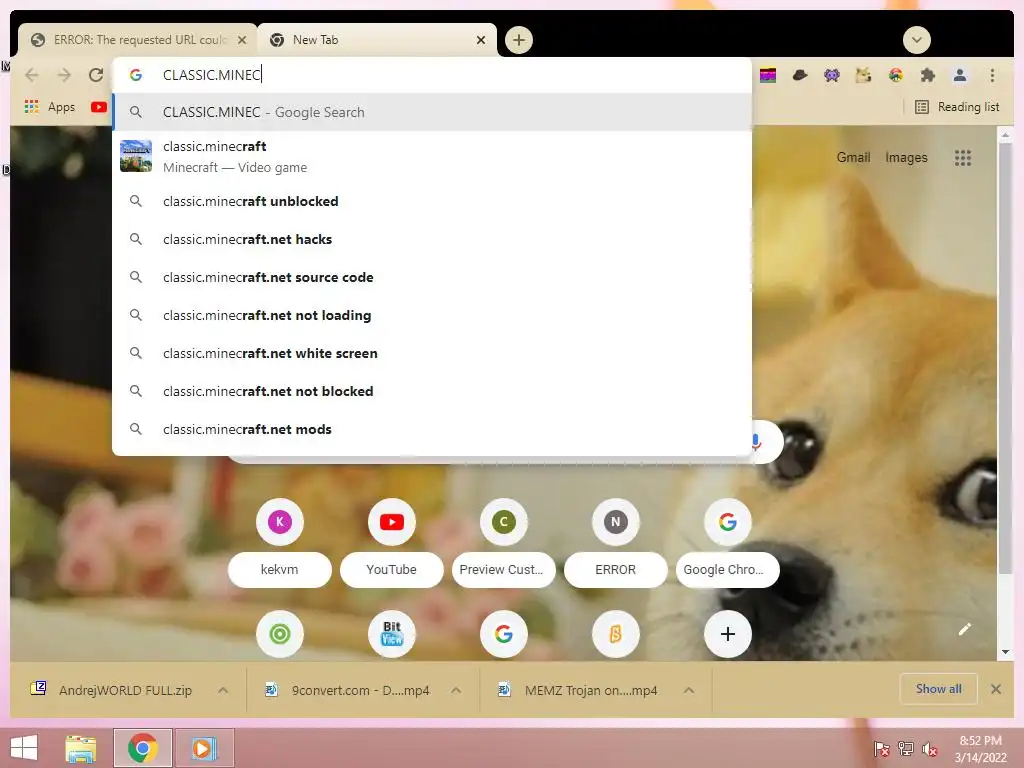Viewport: 1024px width, 768px height.
Task: Open the YouTube bookmark icon in bookmarks bar
Action: click(x=99, y=106)
